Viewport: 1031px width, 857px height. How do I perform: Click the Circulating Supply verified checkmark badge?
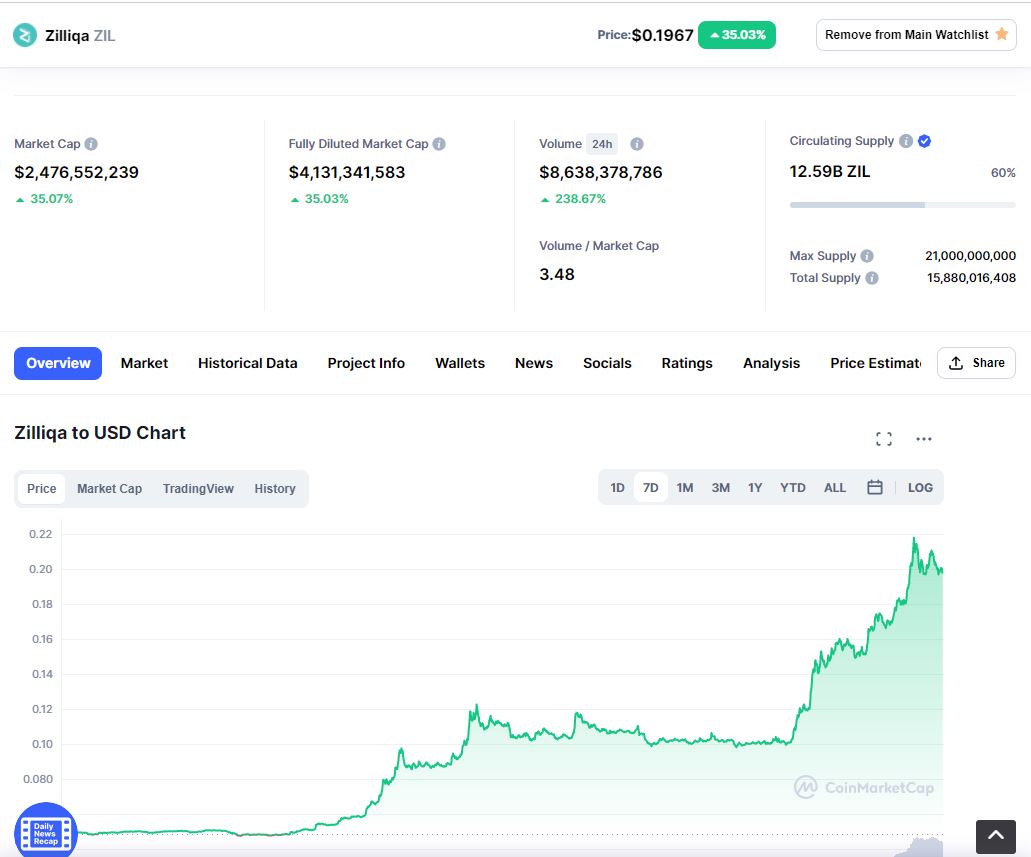point(924,141)
